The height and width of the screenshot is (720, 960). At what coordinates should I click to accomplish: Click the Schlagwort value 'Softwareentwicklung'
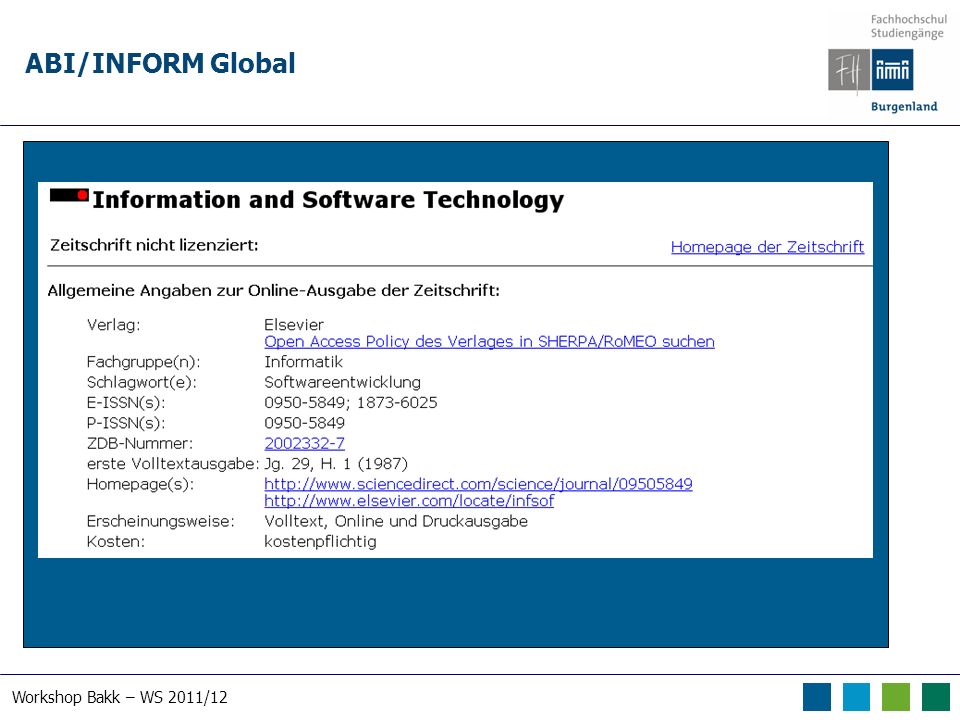click(x=342, y=383)
